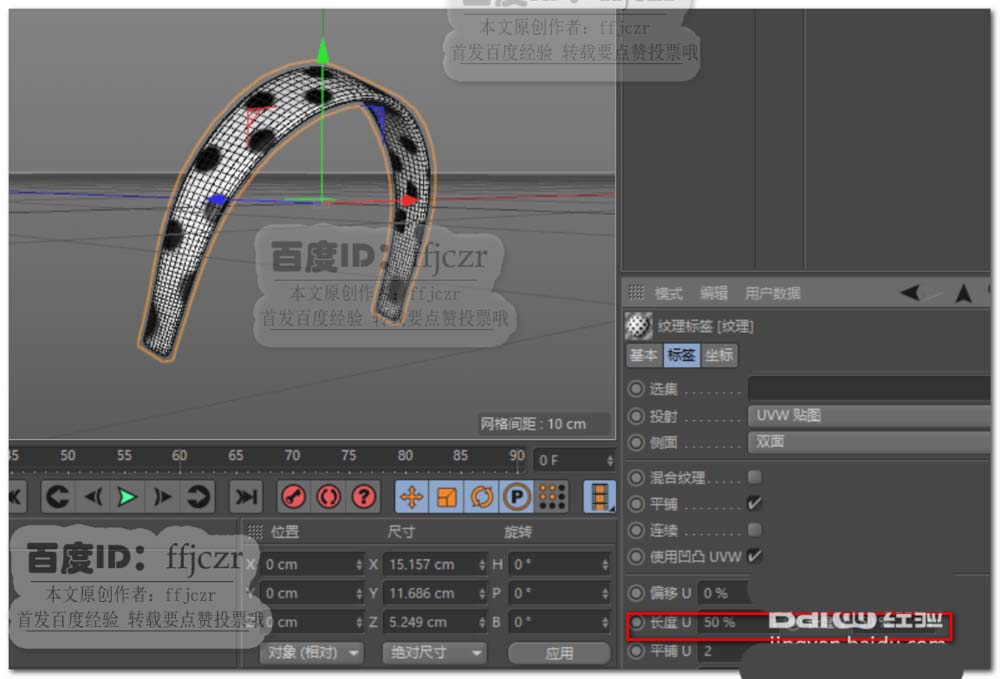Go to previous keyframe with the C-shaped arrow icon
1000x679 pixels.
[x=58, y=497]
